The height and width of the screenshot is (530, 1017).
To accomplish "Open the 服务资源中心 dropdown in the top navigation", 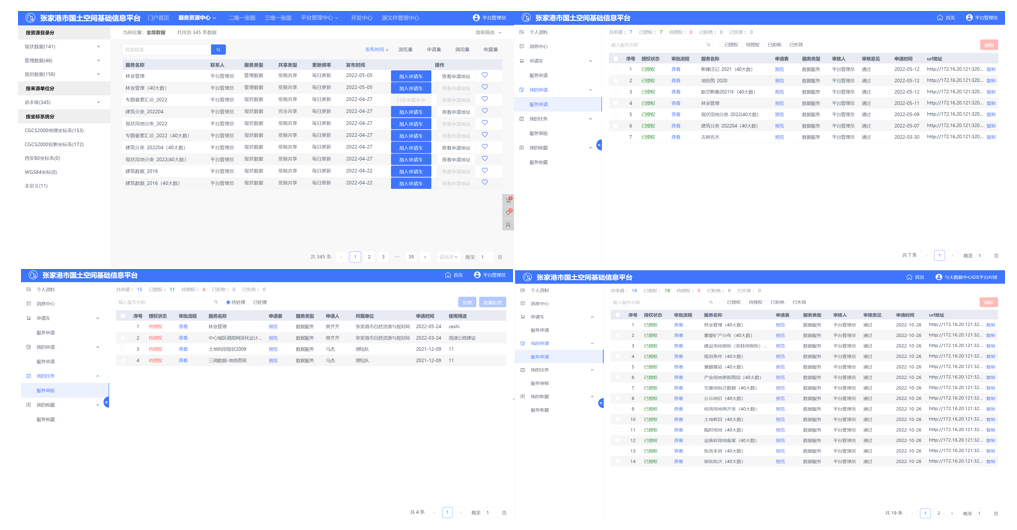I will click(x=196, y=18).
